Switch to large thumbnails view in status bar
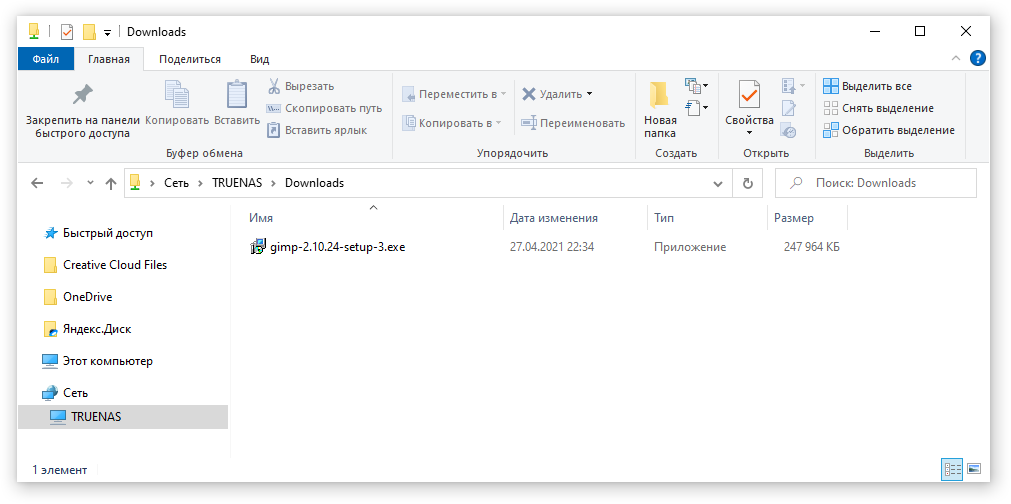 [974, 469]
